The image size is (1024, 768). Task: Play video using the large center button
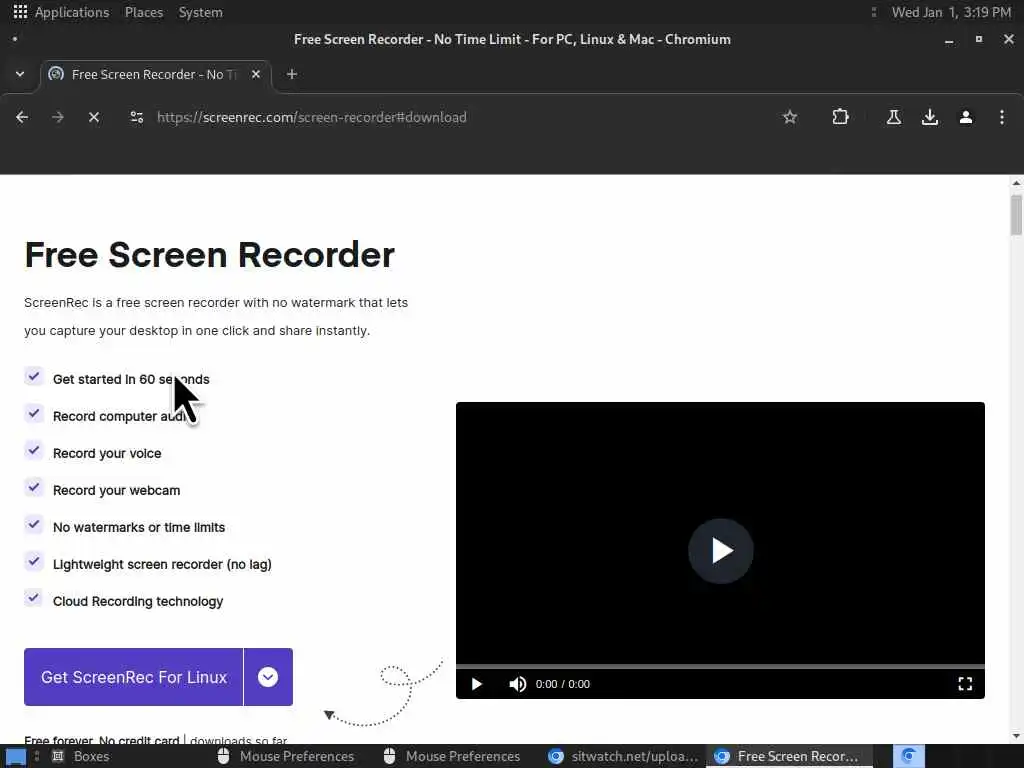coord(720,551)
